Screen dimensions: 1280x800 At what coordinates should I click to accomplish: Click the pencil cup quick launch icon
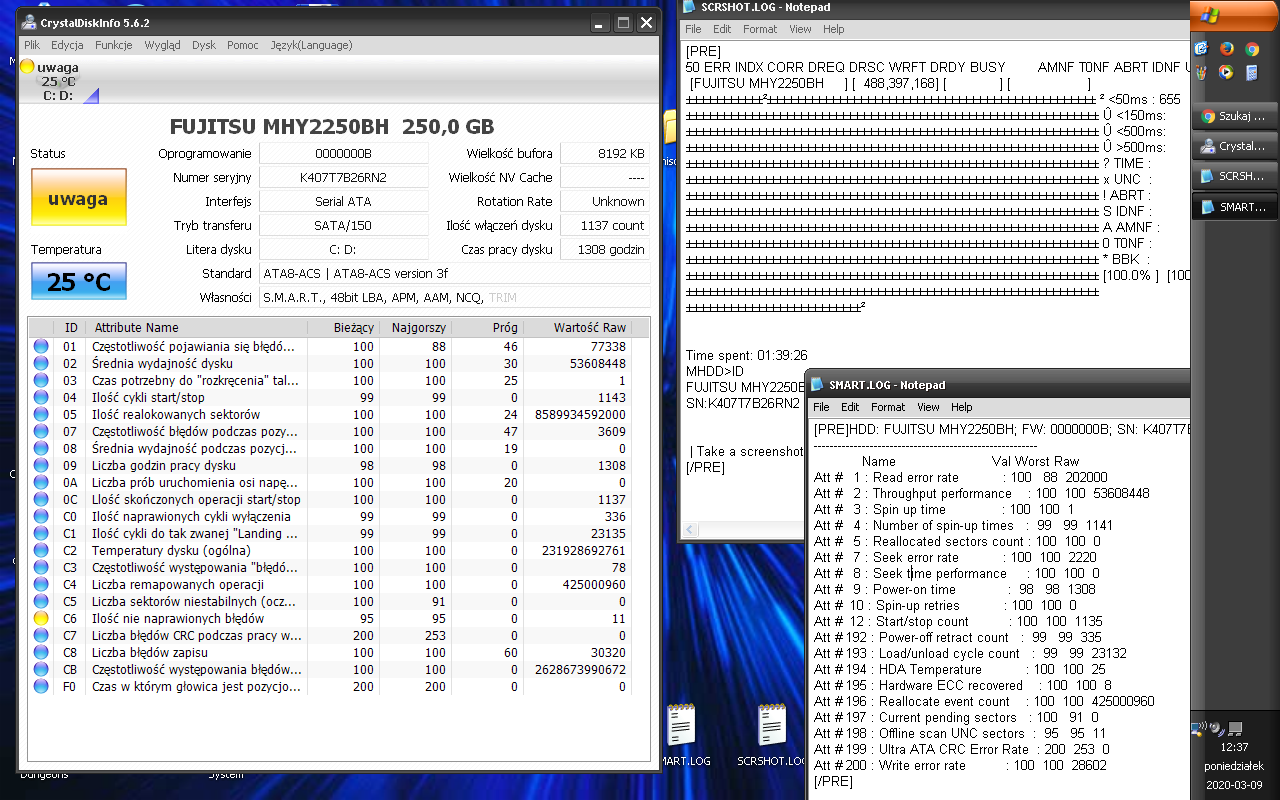click(x=1201, y=72)
